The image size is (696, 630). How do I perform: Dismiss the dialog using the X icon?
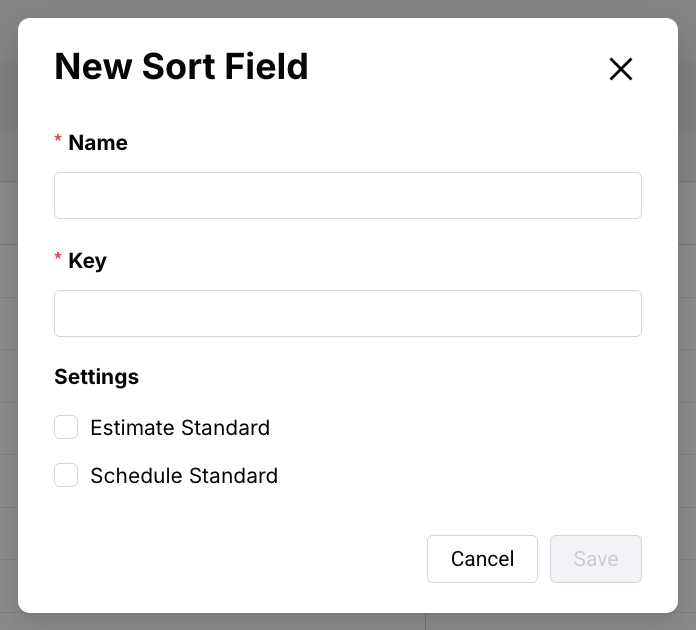621,69
